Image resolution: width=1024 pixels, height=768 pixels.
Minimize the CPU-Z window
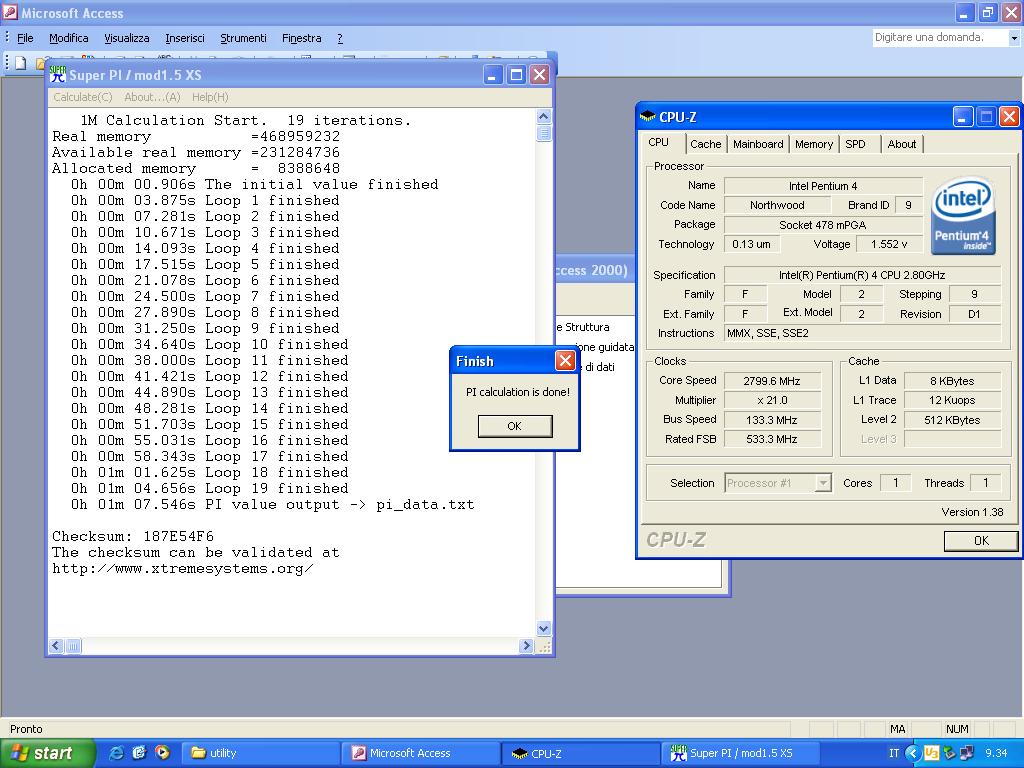pyautogui.click(x=962, y=117)
